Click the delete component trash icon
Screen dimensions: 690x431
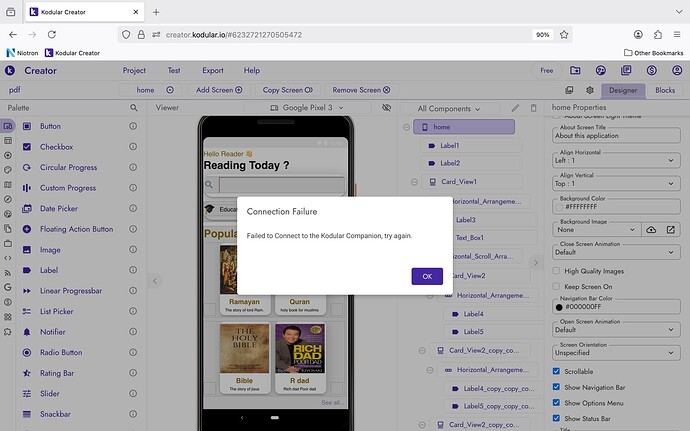coord(533,108)
